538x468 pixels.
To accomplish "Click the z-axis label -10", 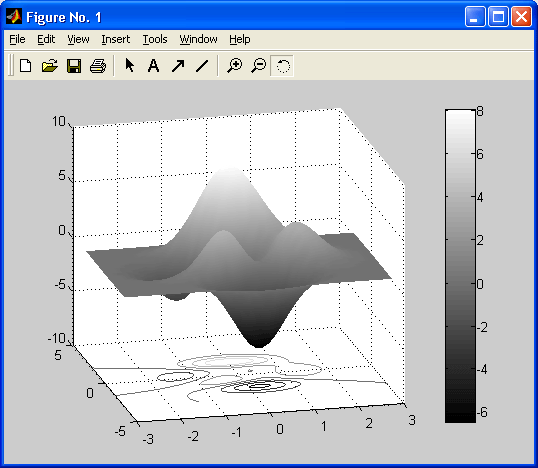I will tap(57, 338).
